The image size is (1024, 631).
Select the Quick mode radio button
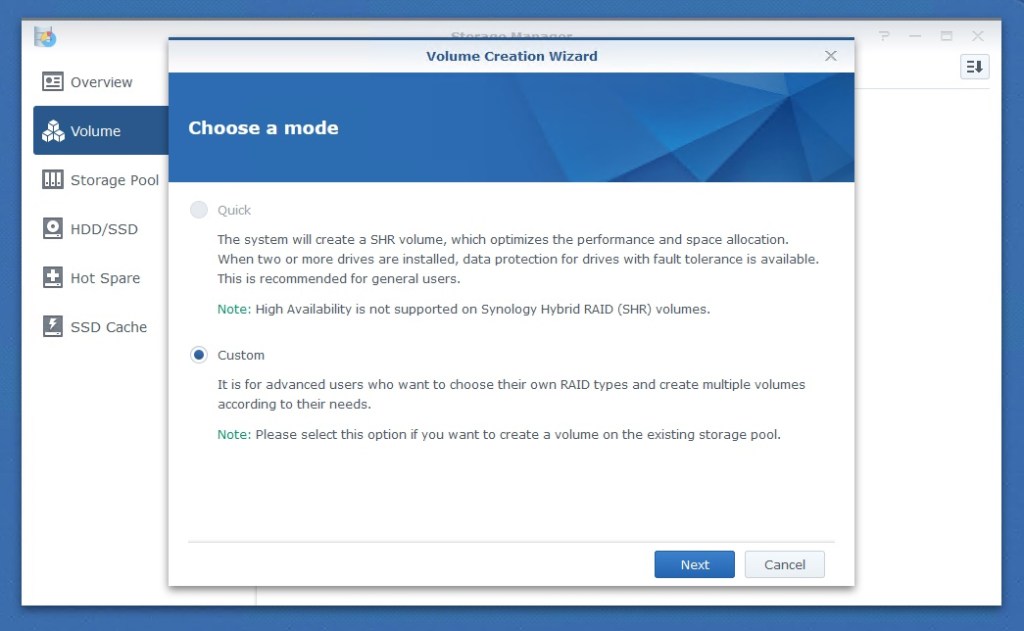coord(199,210)
